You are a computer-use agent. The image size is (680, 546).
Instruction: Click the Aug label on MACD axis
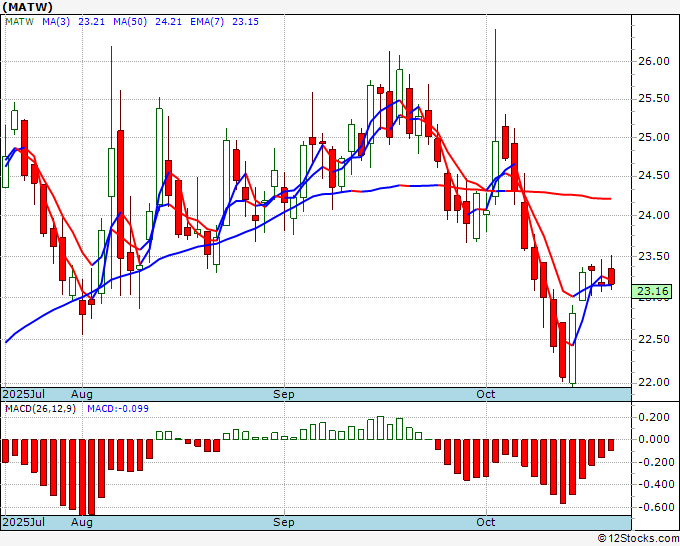pyautogui.click(x=82, y=522)
